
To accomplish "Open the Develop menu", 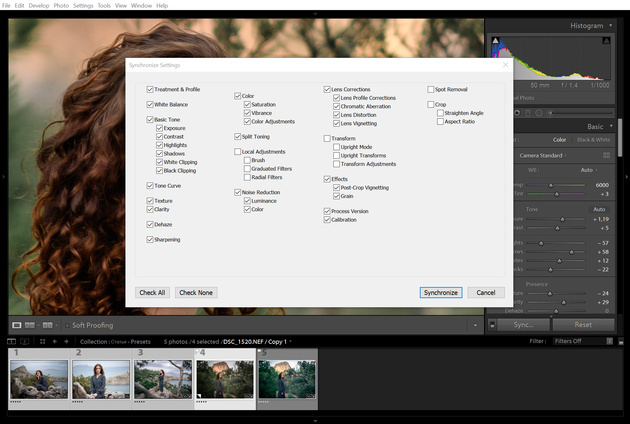I will pos(39,6).
